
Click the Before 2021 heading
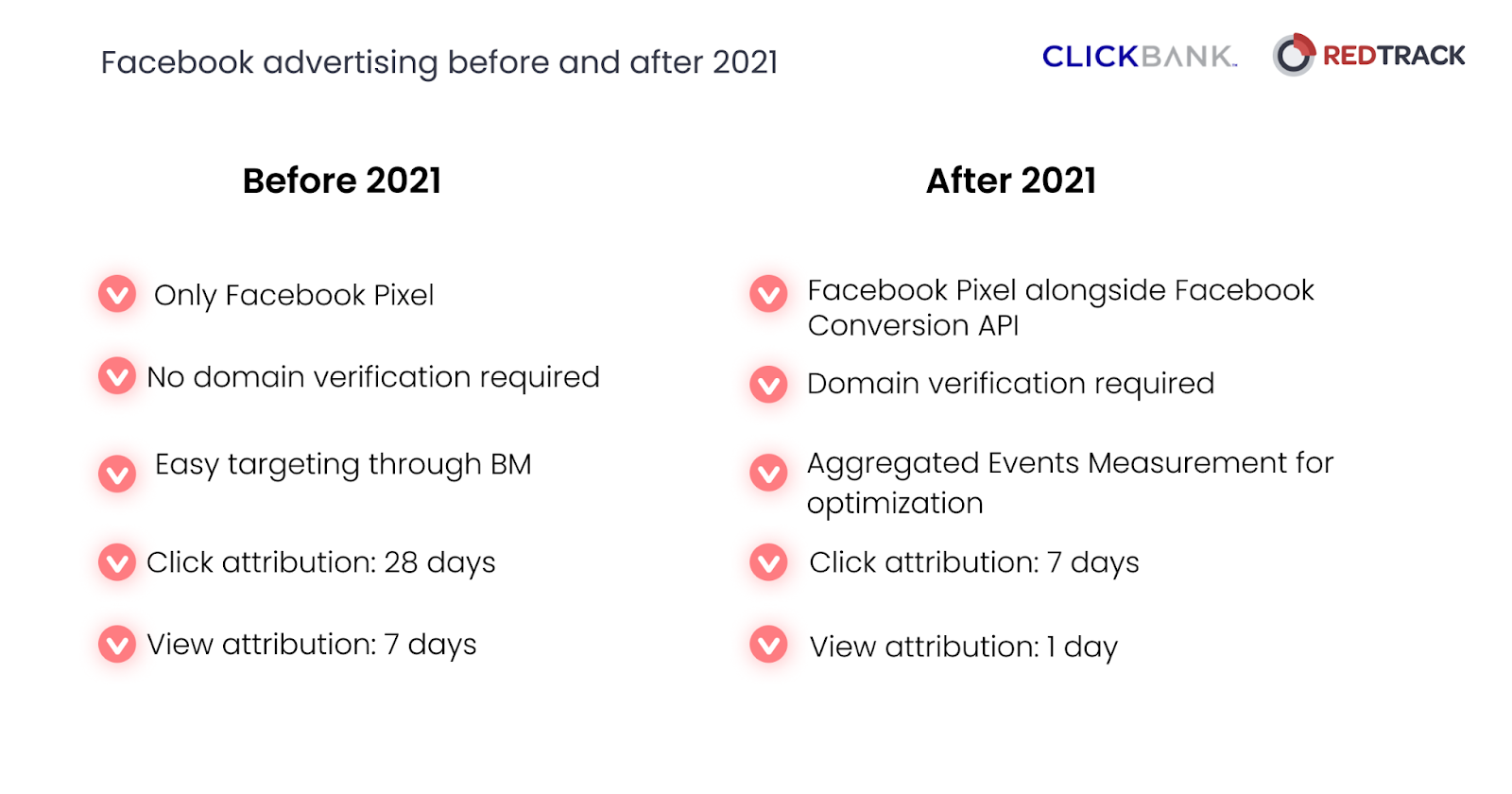(342, 181)
